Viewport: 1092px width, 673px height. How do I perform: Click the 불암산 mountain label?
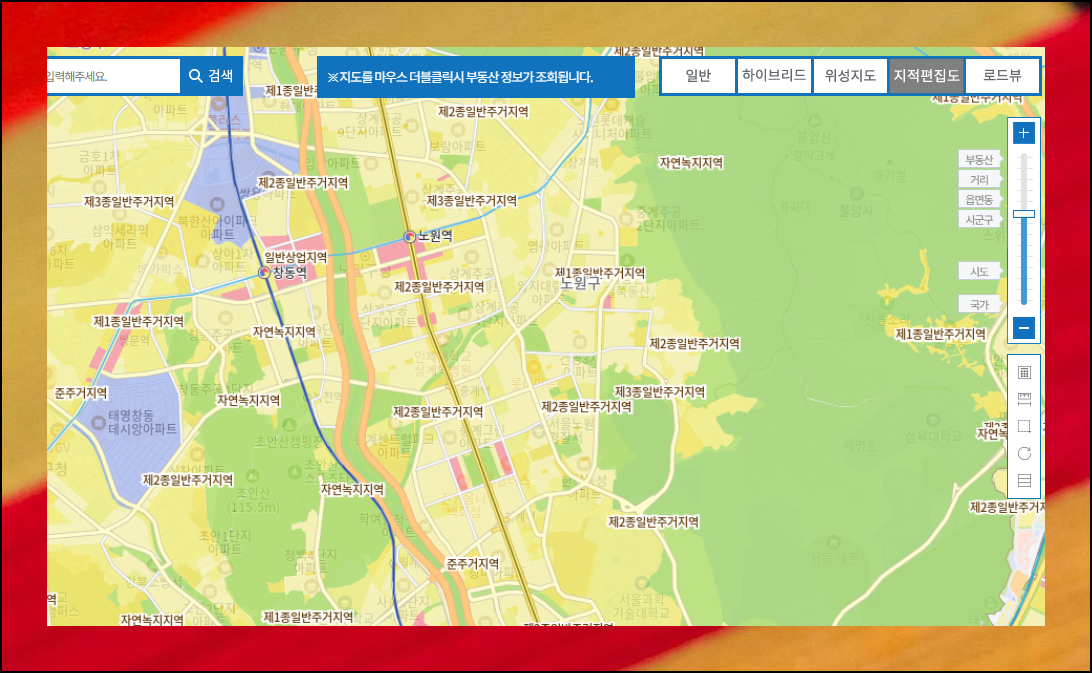[814, 137]
